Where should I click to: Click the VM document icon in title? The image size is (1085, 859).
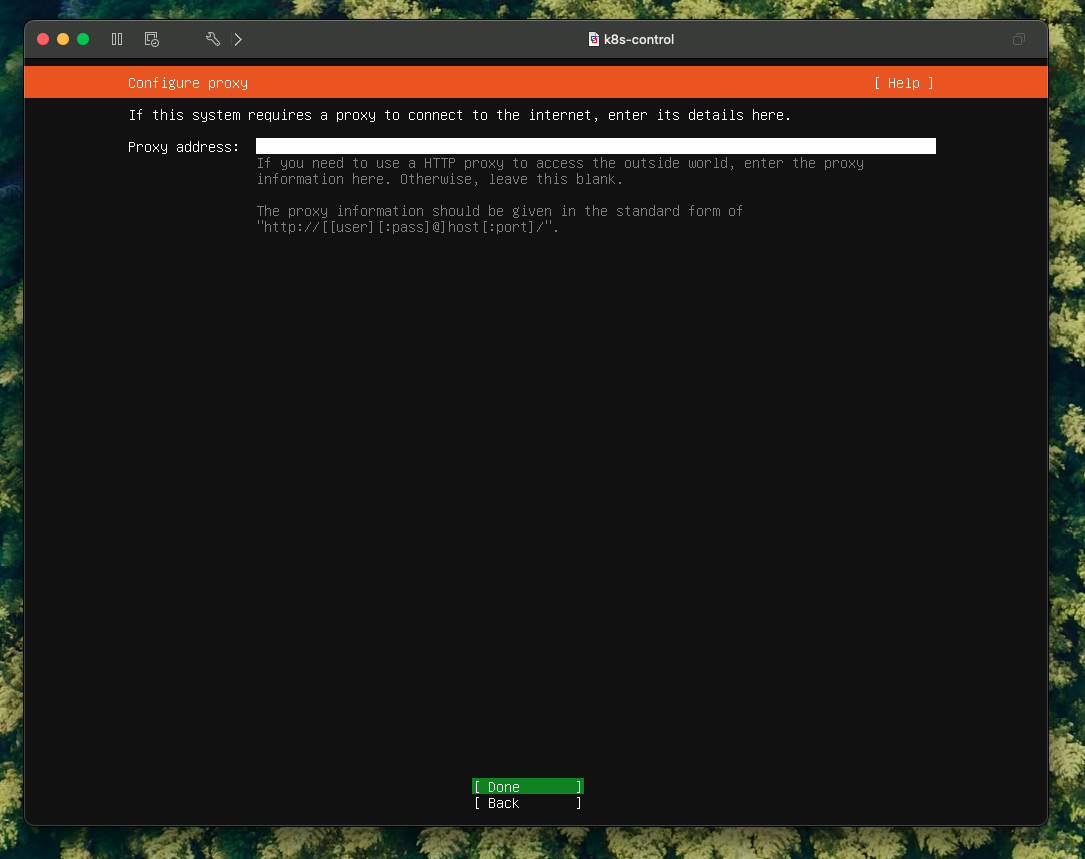pos(594,39)
